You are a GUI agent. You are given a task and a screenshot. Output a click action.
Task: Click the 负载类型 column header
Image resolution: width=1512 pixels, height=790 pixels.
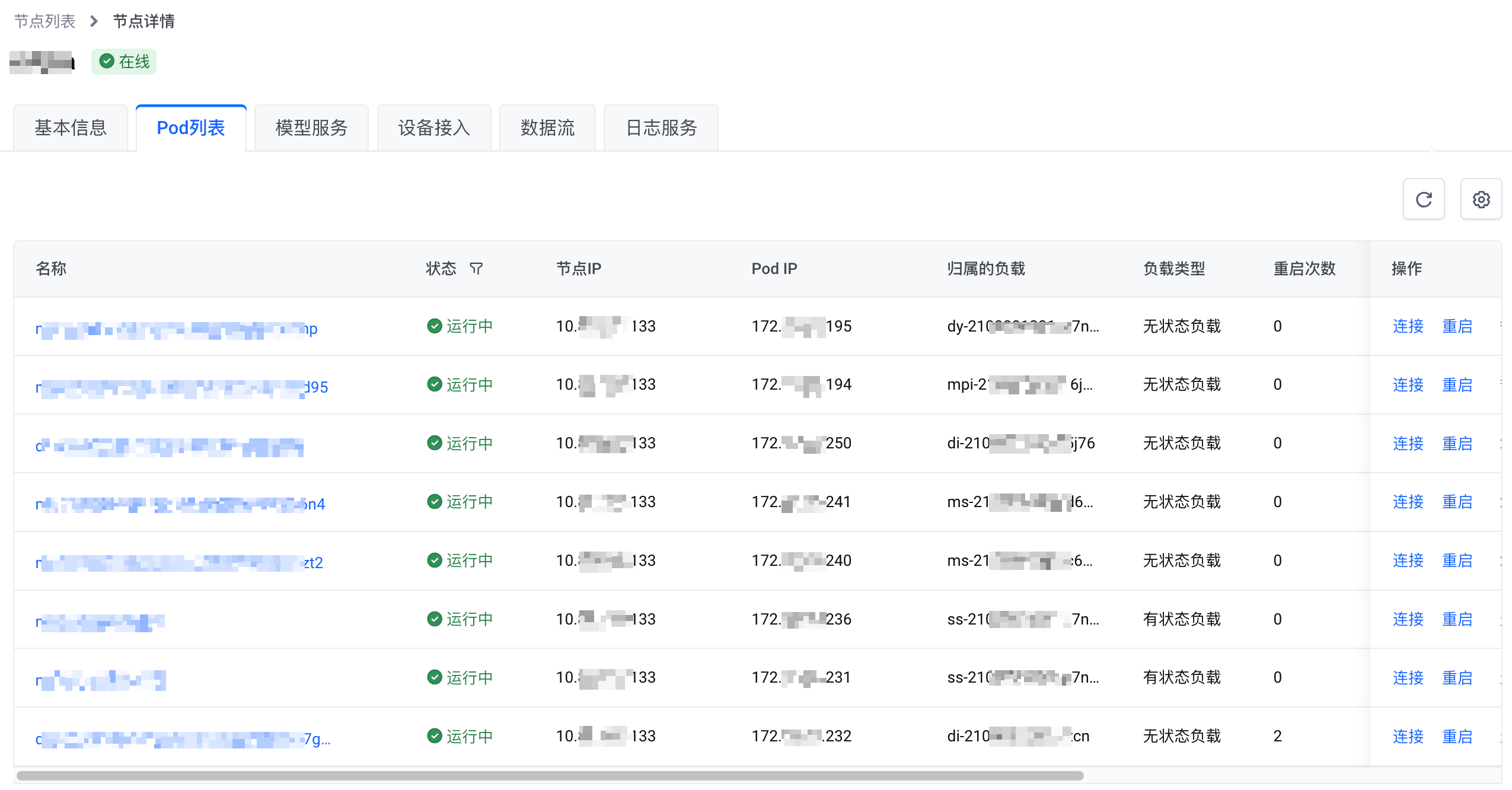pyautogui.click(x=1174, y=269)
